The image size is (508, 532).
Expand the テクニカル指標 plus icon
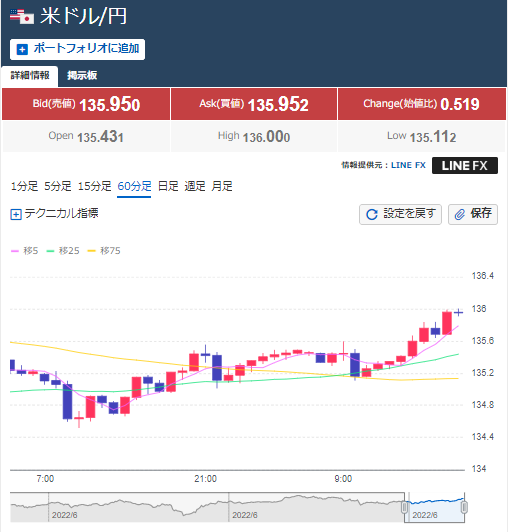click(x=16, y=214)
